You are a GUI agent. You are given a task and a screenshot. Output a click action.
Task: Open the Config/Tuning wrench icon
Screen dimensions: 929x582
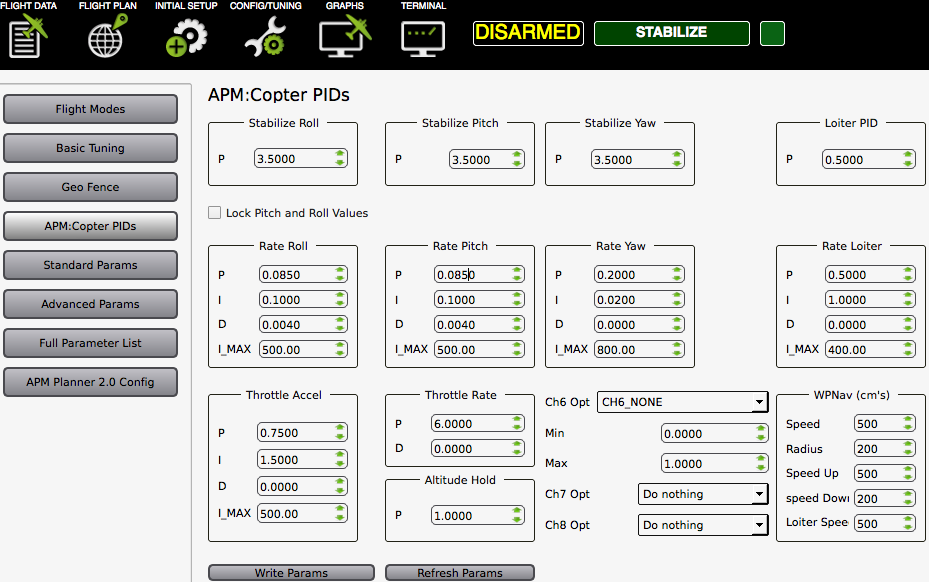coord(265,37)
